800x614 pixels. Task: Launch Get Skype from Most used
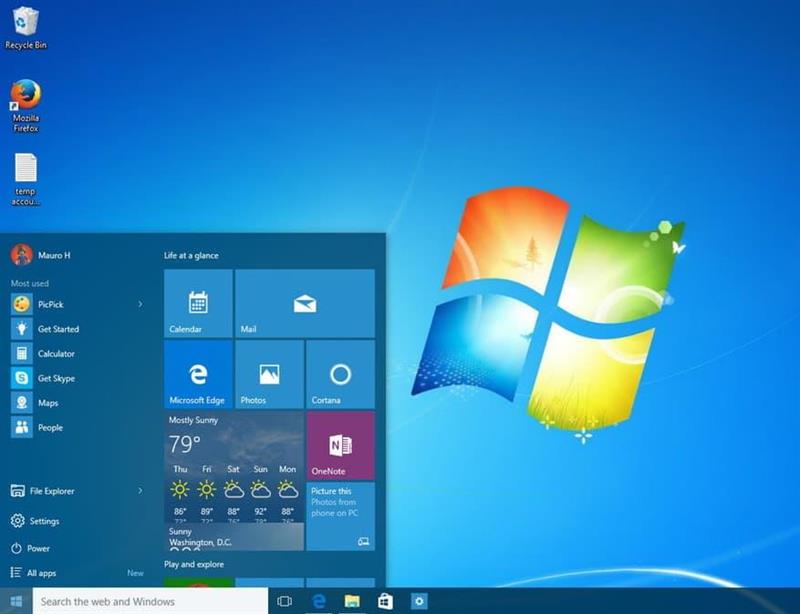(56, 379)
